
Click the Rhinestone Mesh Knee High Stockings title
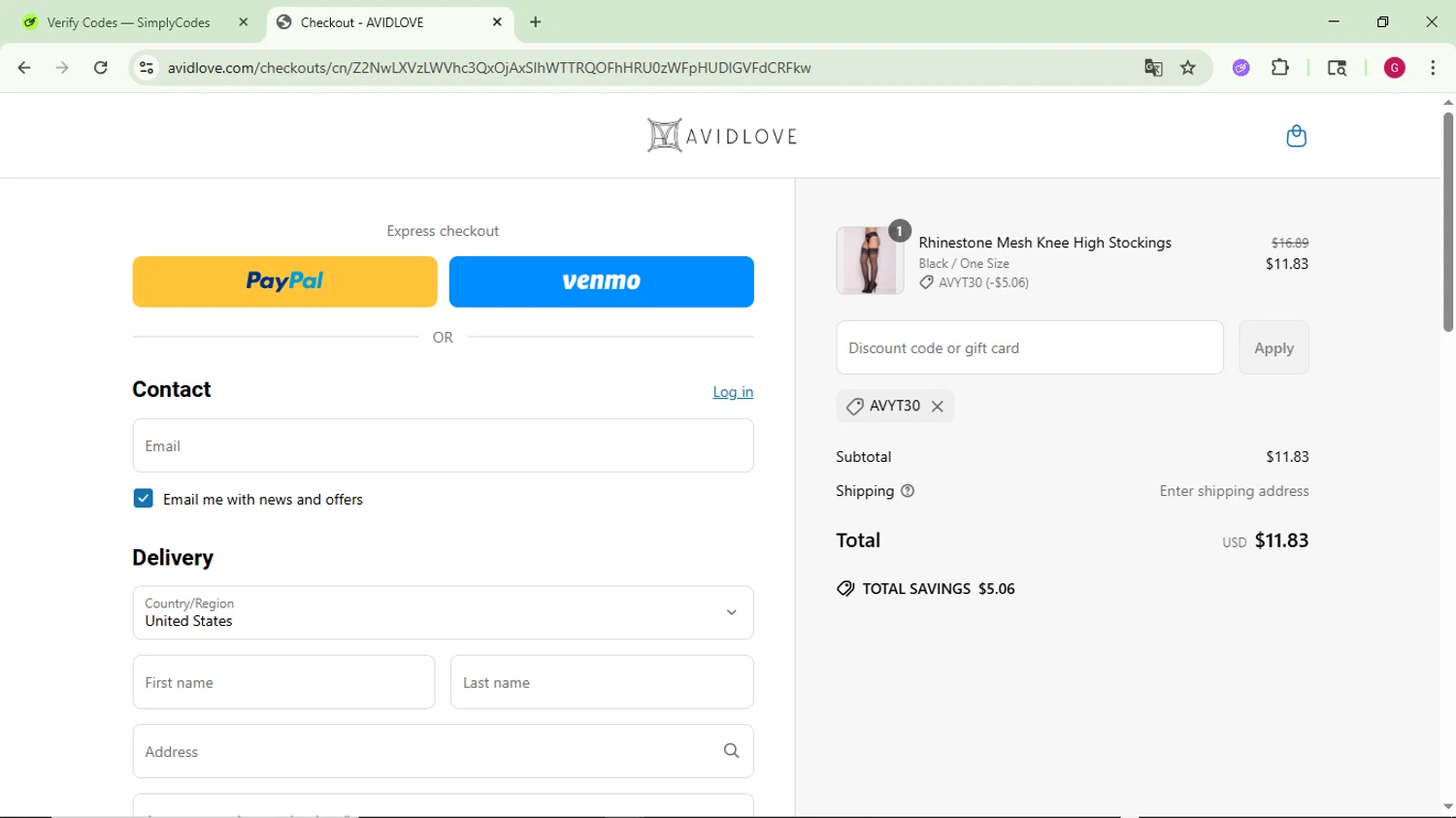(1044, 243)
